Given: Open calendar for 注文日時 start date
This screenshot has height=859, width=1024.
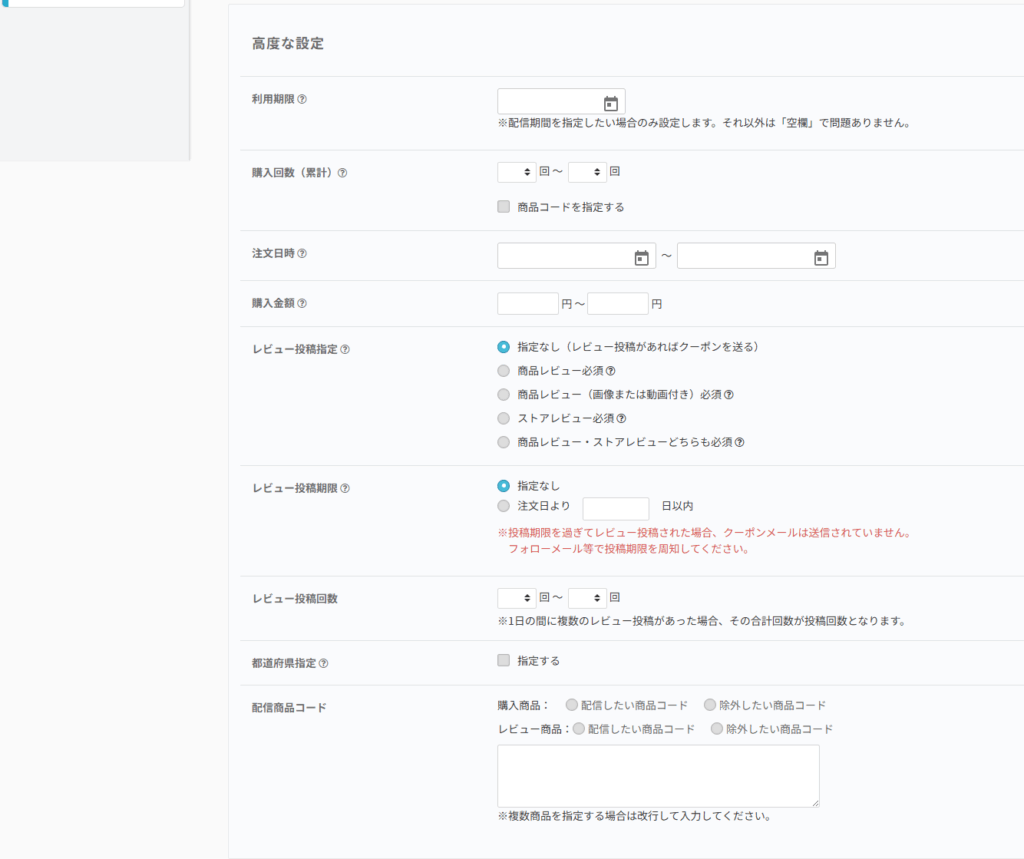Looking at the screenshot, I should [x=641, y=258].
